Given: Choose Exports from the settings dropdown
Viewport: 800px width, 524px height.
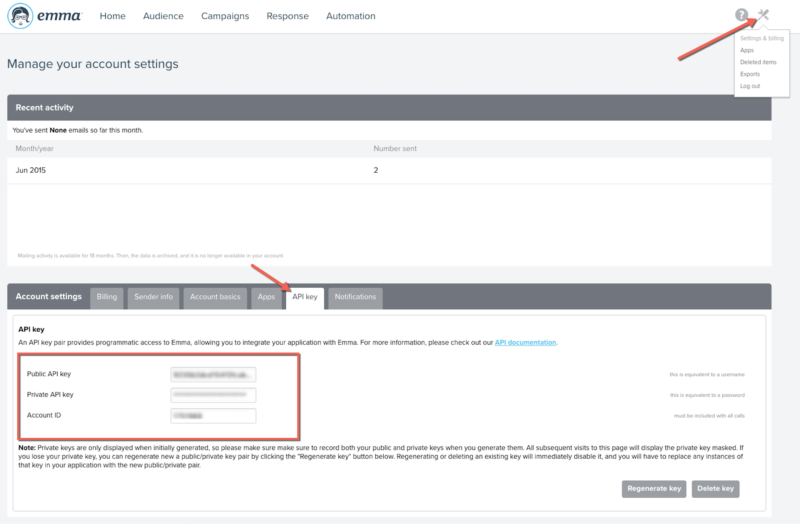Looking at the screenshot, I should 749,74.
